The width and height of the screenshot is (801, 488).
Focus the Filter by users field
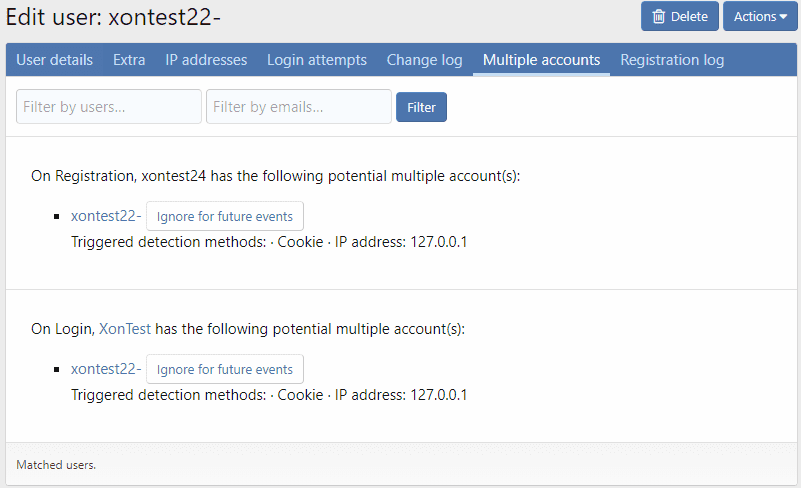(x=109, y=107)
